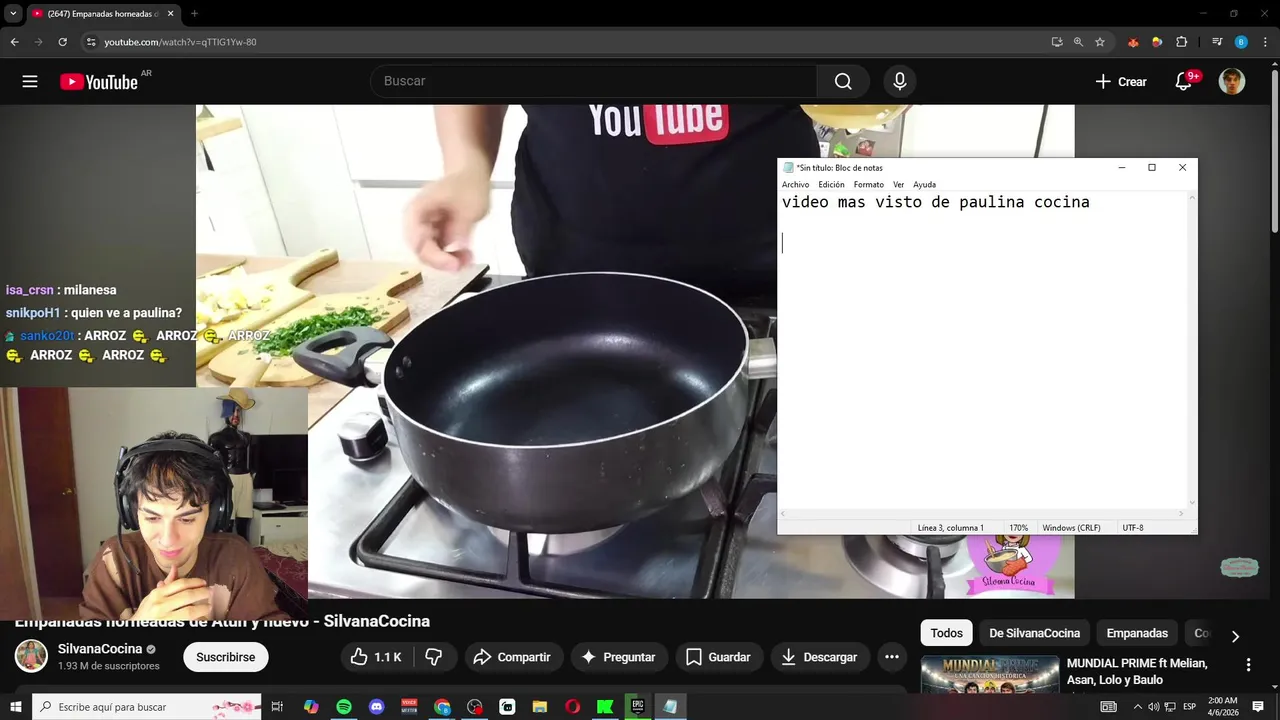Focus the YouTube Buscar search box

(x=594, y=82)
